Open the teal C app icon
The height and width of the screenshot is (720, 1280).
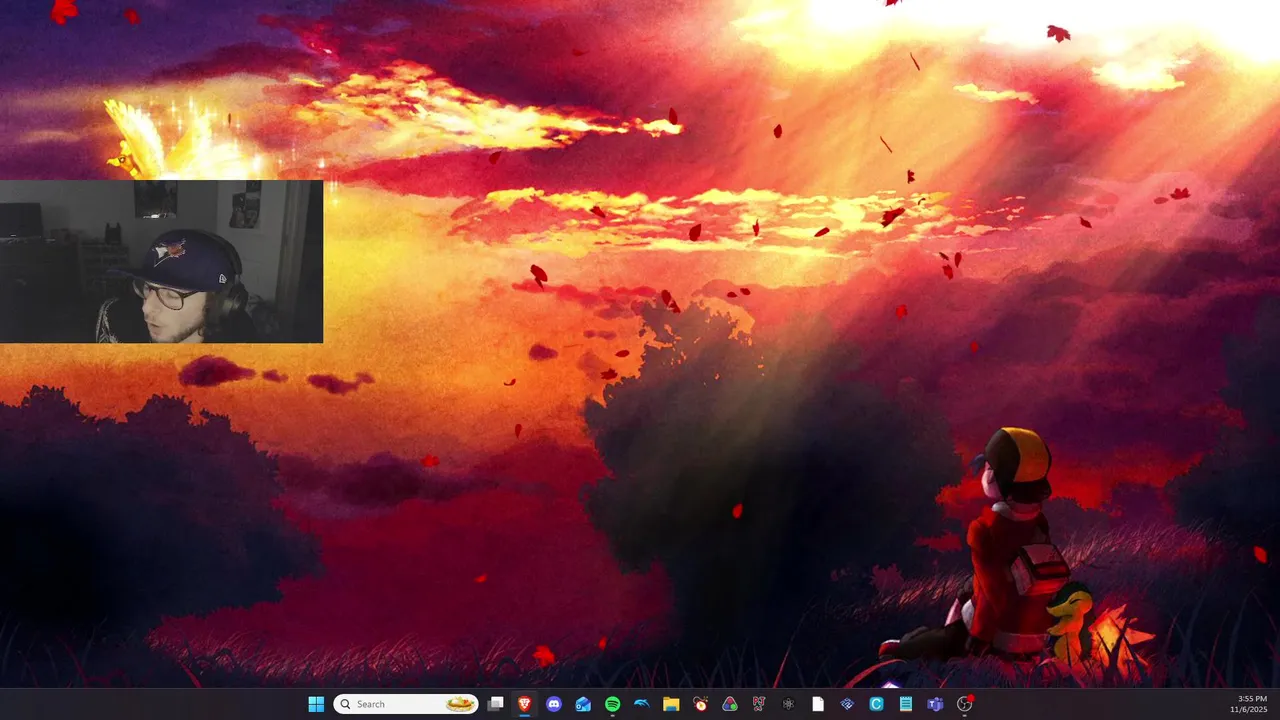[x=876, y=704]
